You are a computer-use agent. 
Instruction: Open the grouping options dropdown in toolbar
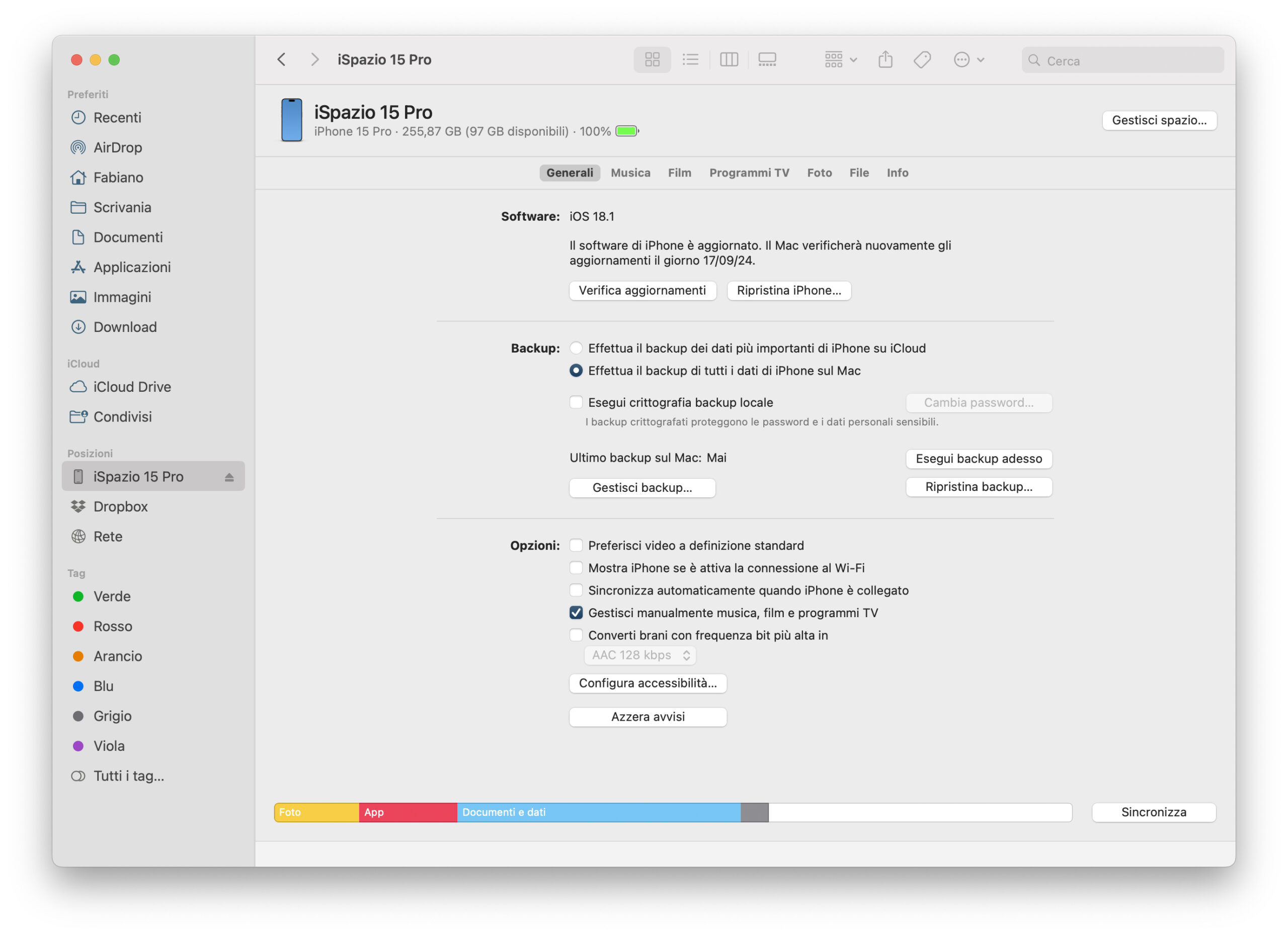point(840,59)
